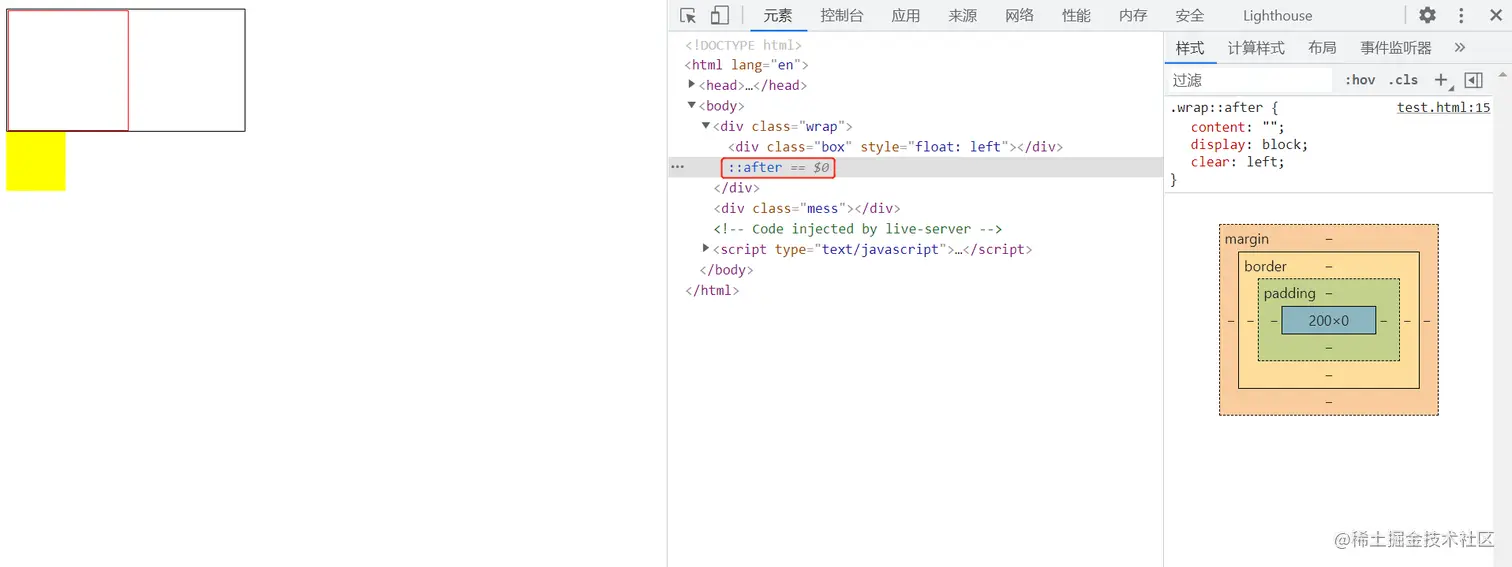Open DevTools settings gear
This screenshot has height=567, width=1512.
click(1427, 15)
